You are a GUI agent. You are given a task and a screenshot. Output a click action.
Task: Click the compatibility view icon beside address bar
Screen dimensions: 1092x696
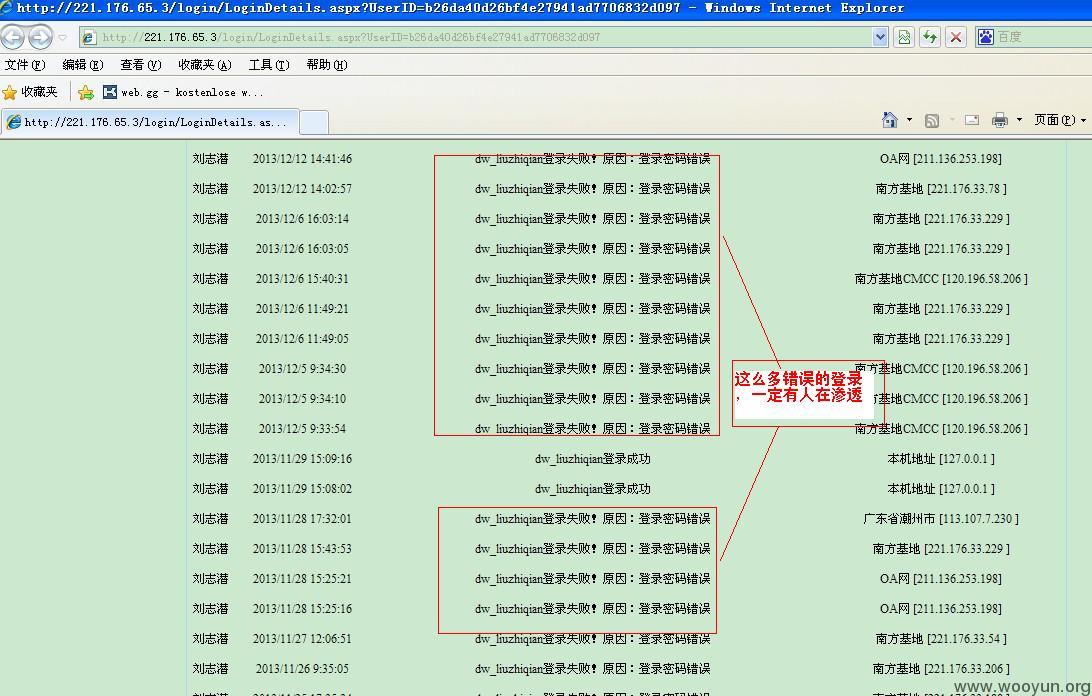tap(904, 37)
